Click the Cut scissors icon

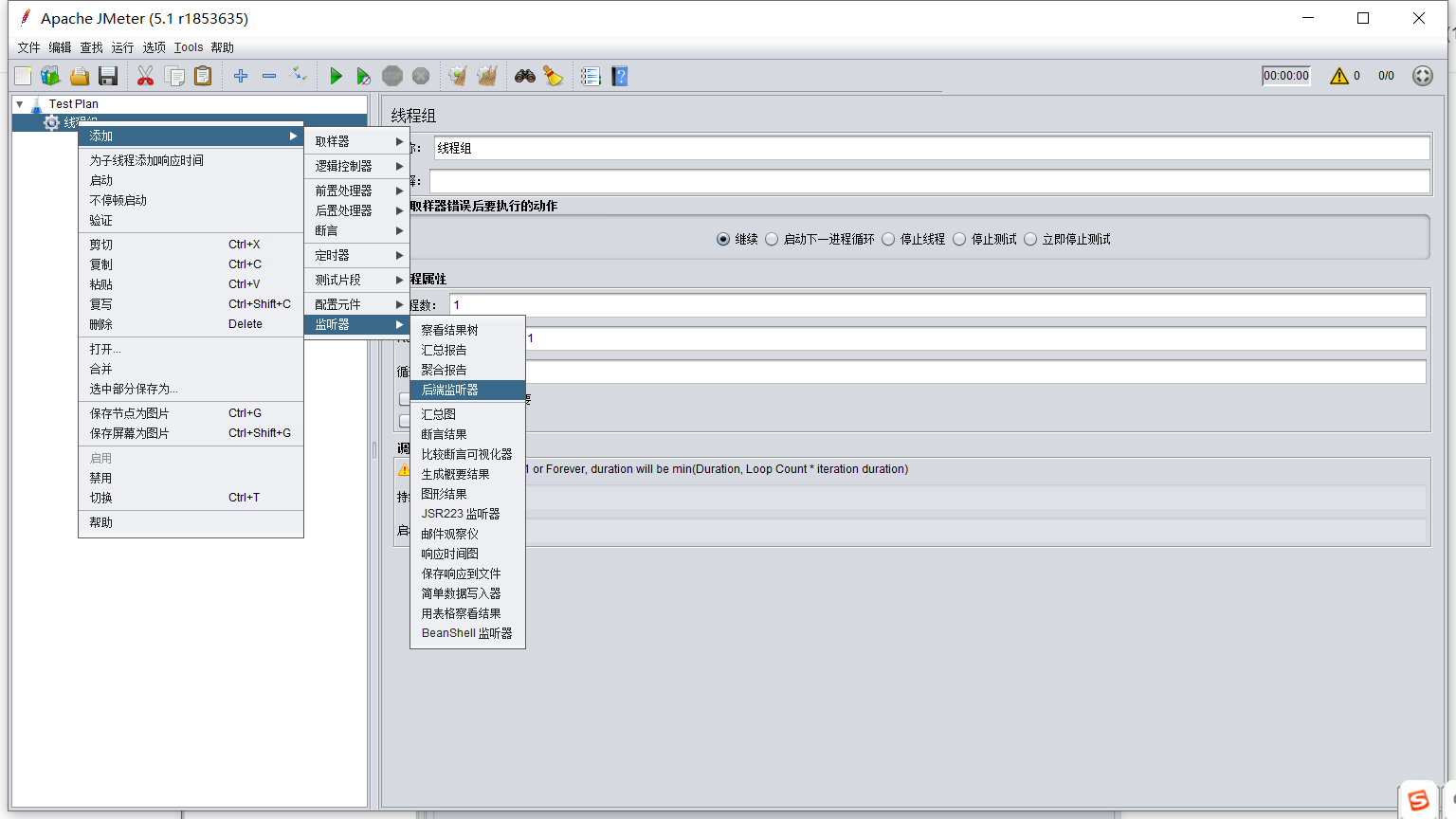tap(145, 76)
